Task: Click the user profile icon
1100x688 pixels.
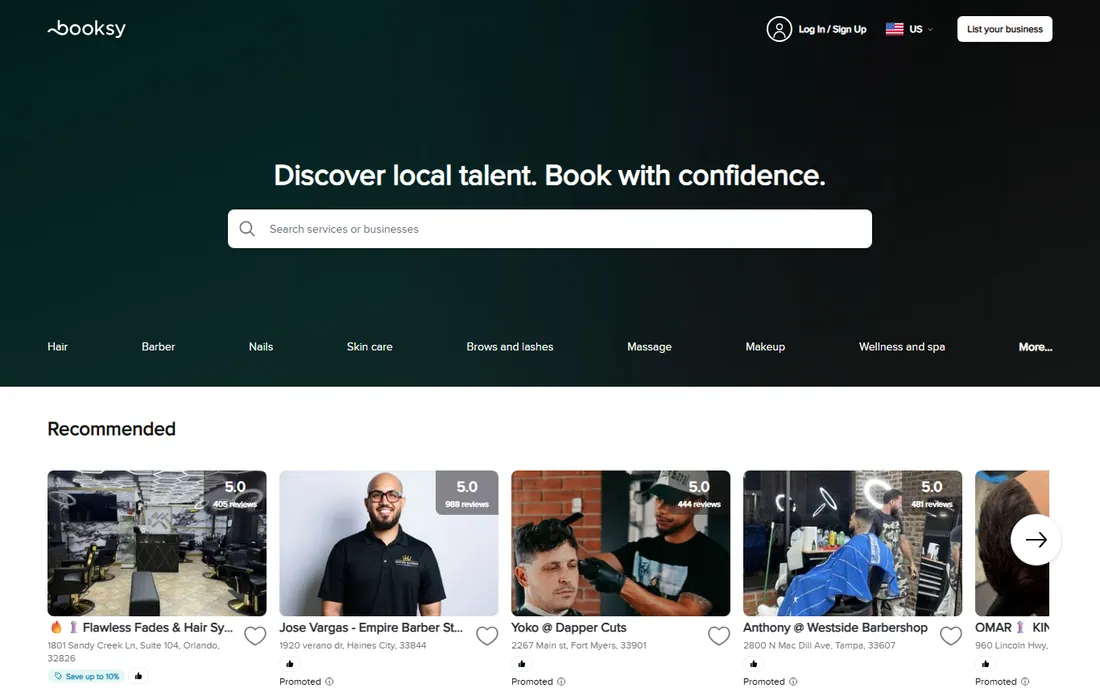Action: (x=779, y=29)
